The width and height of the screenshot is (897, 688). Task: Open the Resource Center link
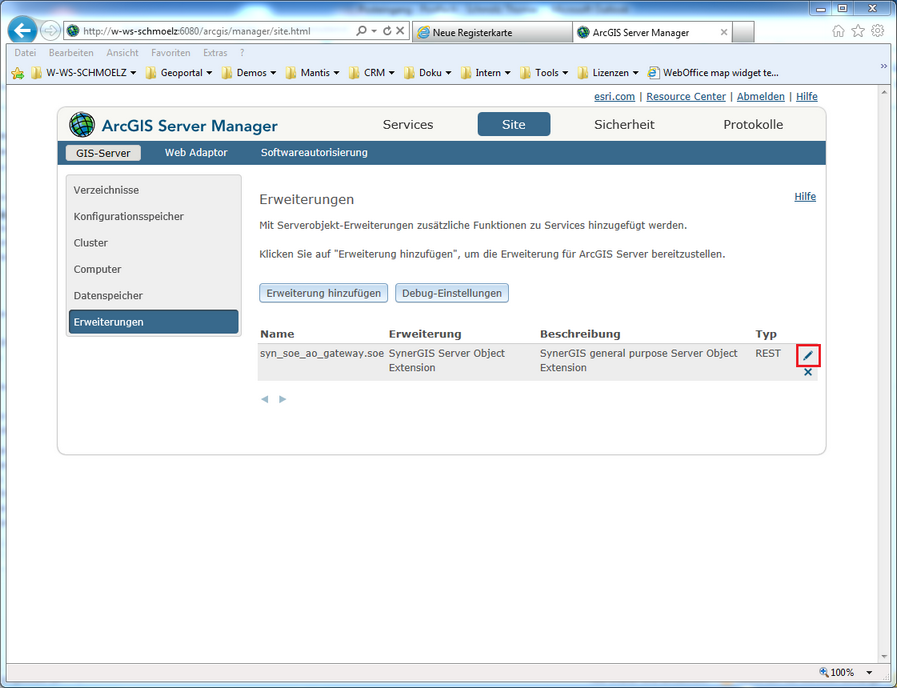click(686, 97)
